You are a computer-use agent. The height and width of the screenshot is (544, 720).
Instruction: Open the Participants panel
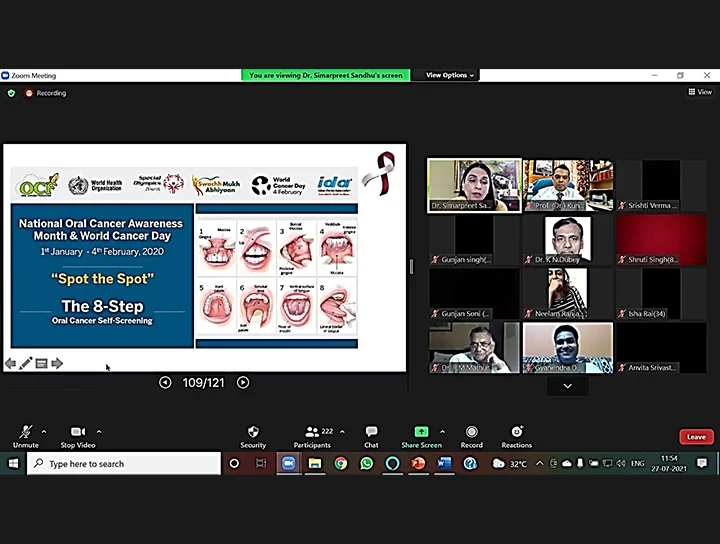pos(311,435)
